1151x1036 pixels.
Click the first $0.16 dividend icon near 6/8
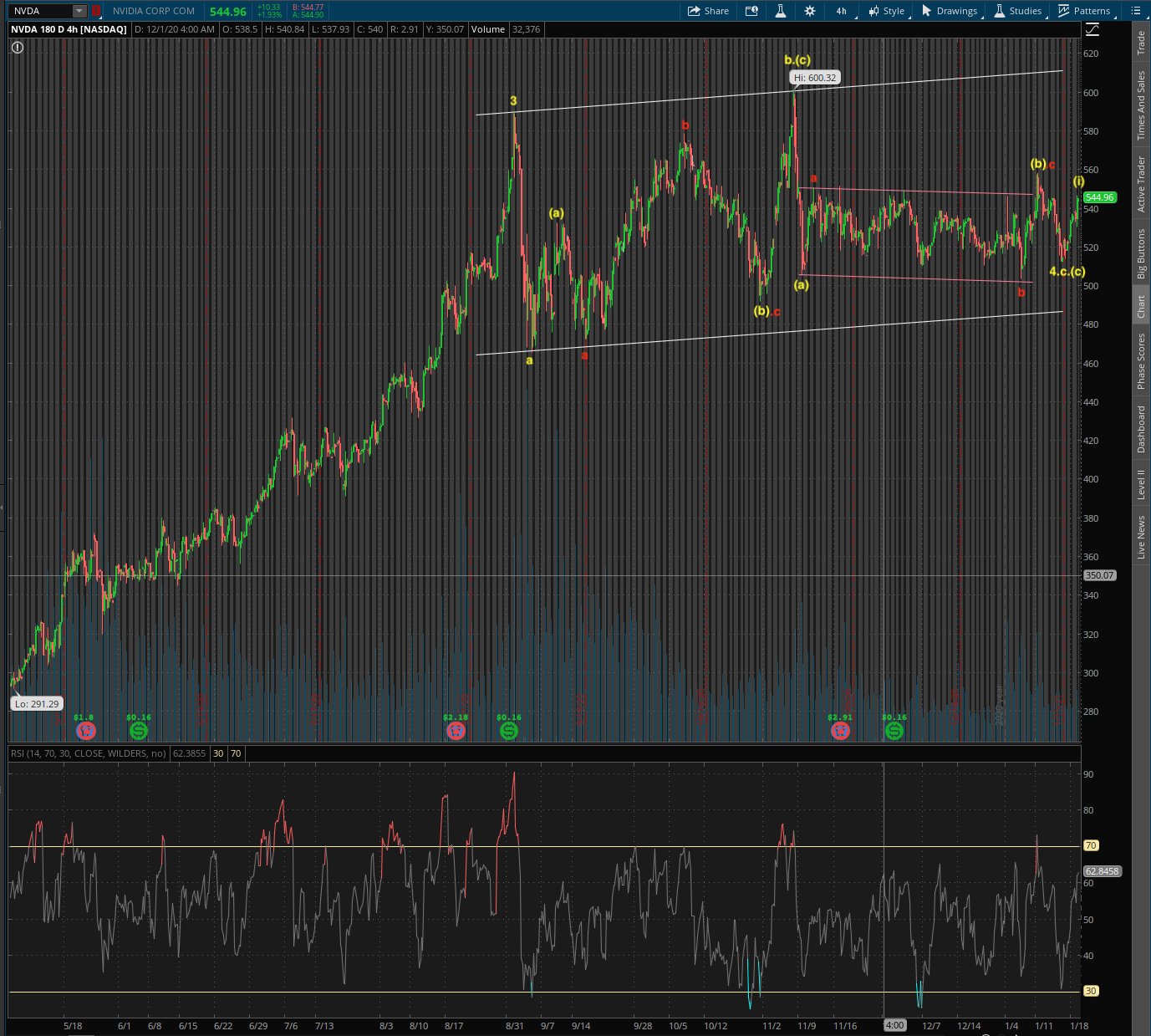tap(139, 731)
